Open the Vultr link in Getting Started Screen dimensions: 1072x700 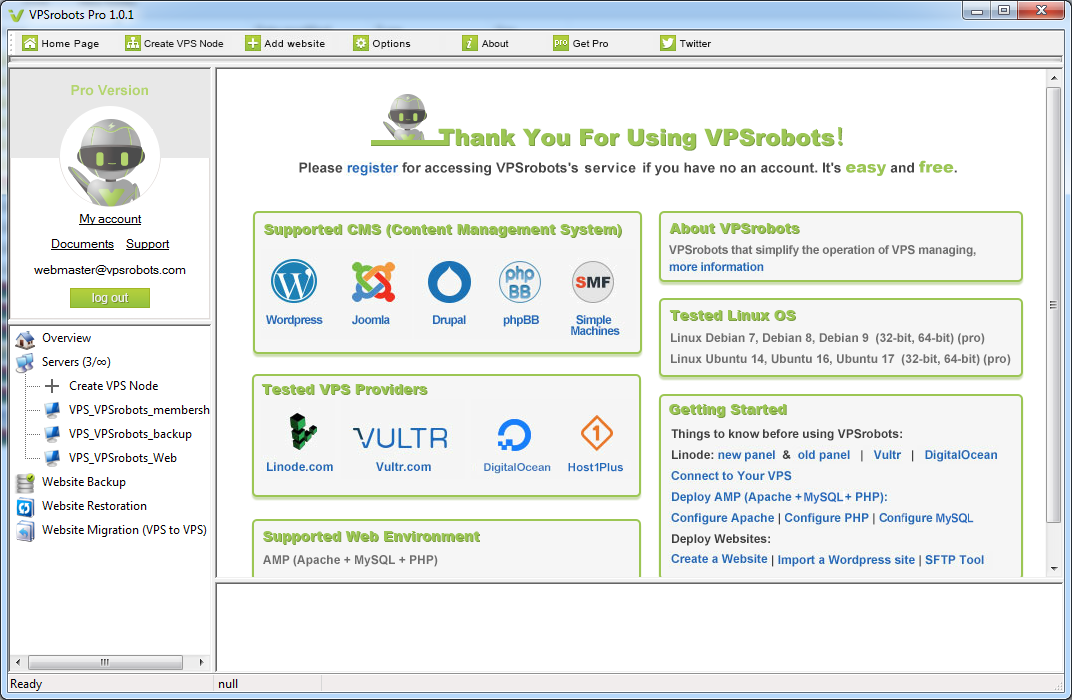click(x=887, y=455)
